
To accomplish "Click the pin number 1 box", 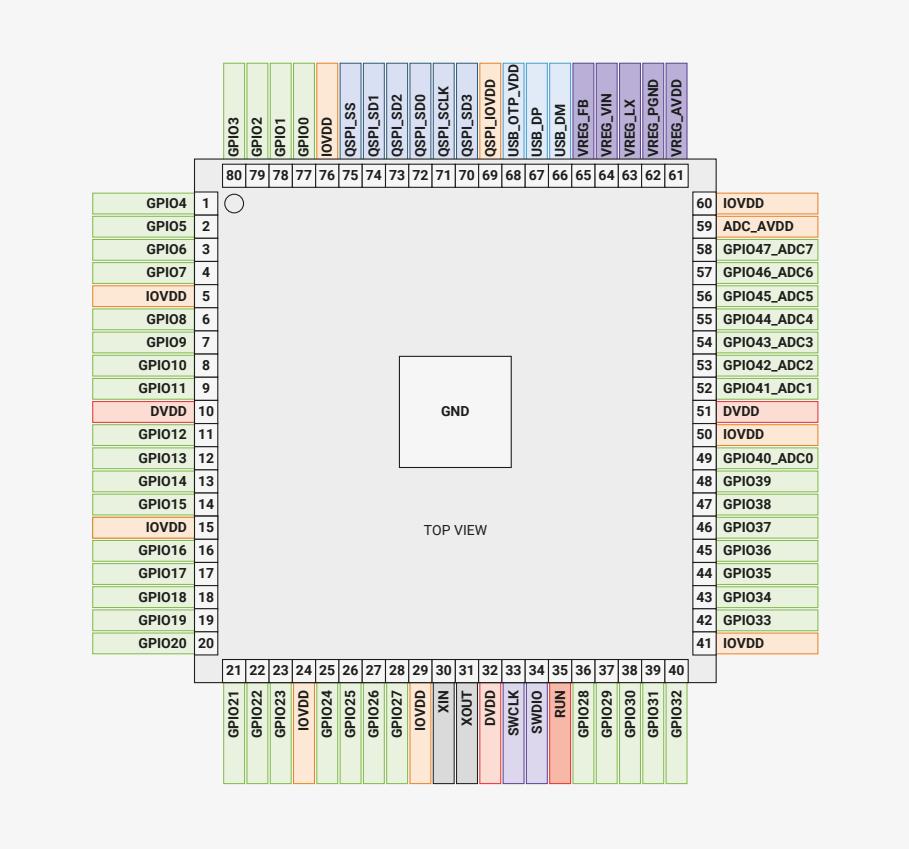I will click(x=206, y=203).
